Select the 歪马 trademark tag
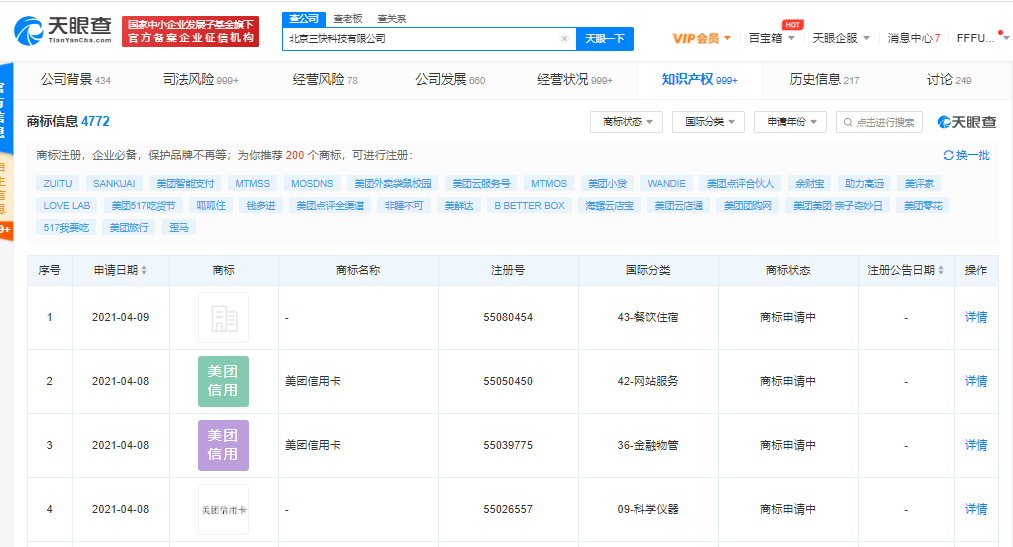Viewport: 1013px width, 547px height. pyautogui.click(x=178, y=227)
